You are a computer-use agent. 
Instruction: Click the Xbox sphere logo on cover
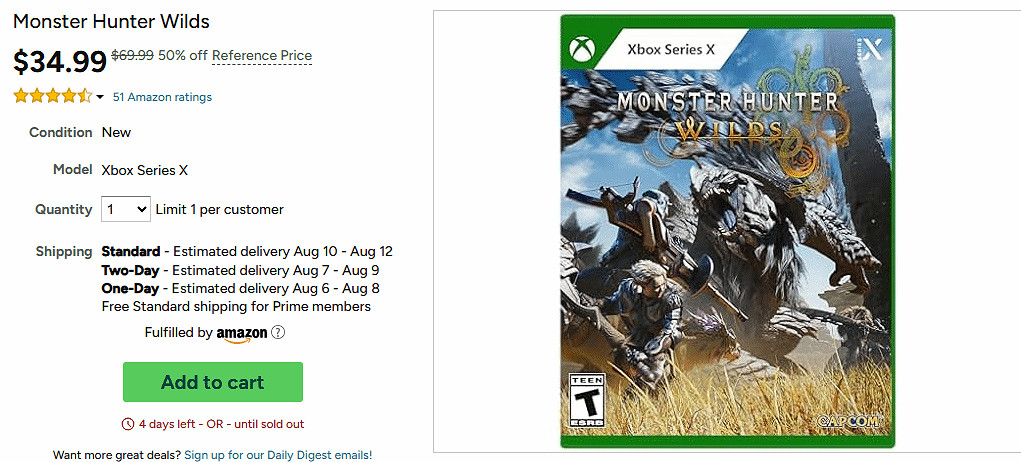(581, 49)
